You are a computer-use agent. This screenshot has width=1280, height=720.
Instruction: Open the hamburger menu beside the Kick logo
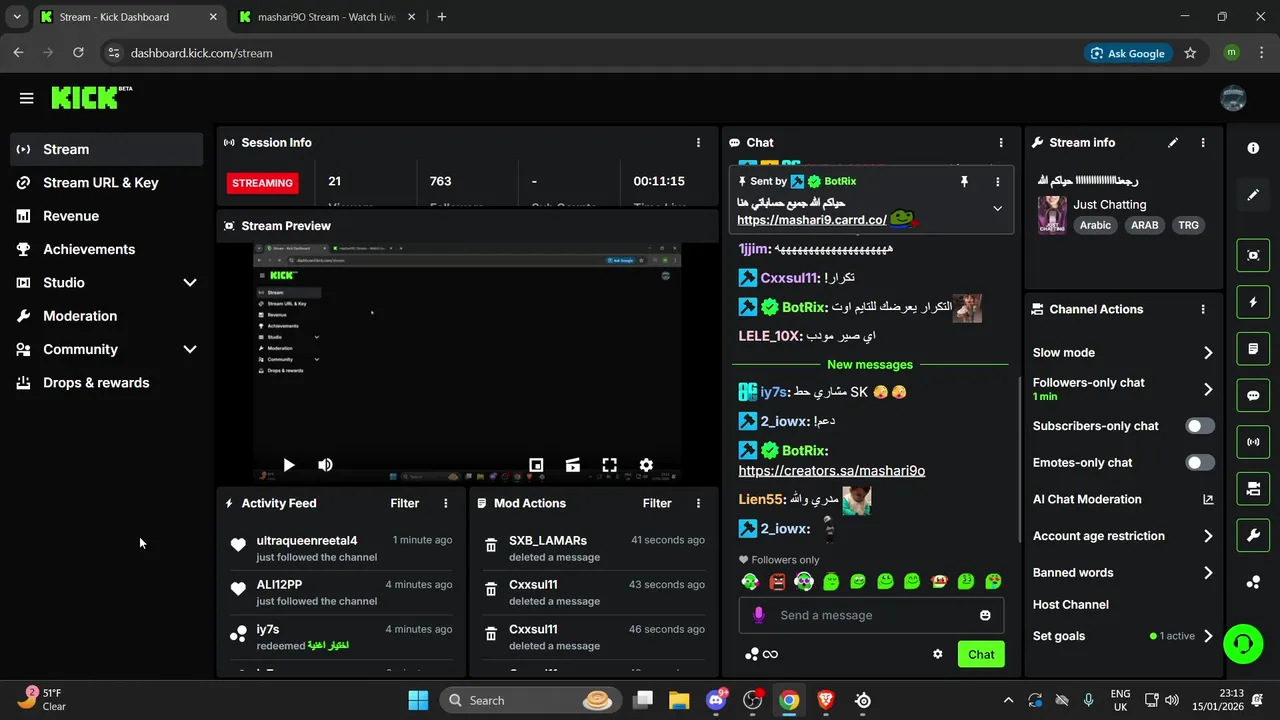(x=27, y=98)
